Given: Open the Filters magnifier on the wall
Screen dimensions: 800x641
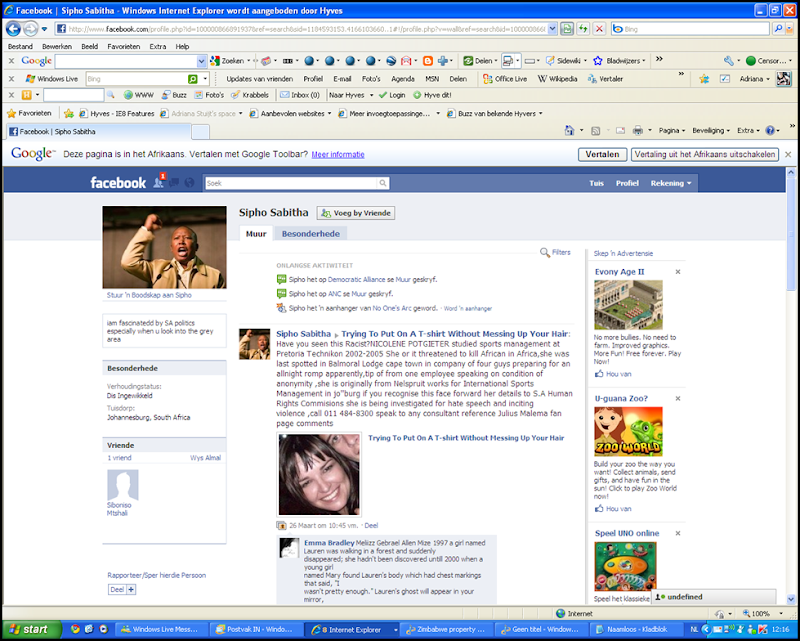Looking at the screenshot, I should (544, 252).
